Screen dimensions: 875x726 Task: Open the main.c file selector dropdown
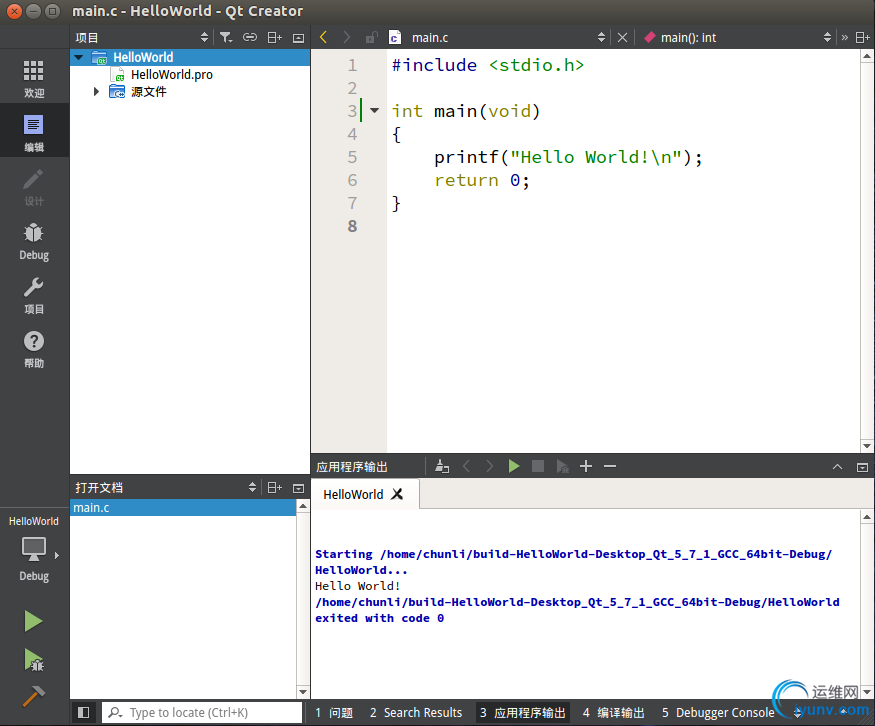pos(601,37)
